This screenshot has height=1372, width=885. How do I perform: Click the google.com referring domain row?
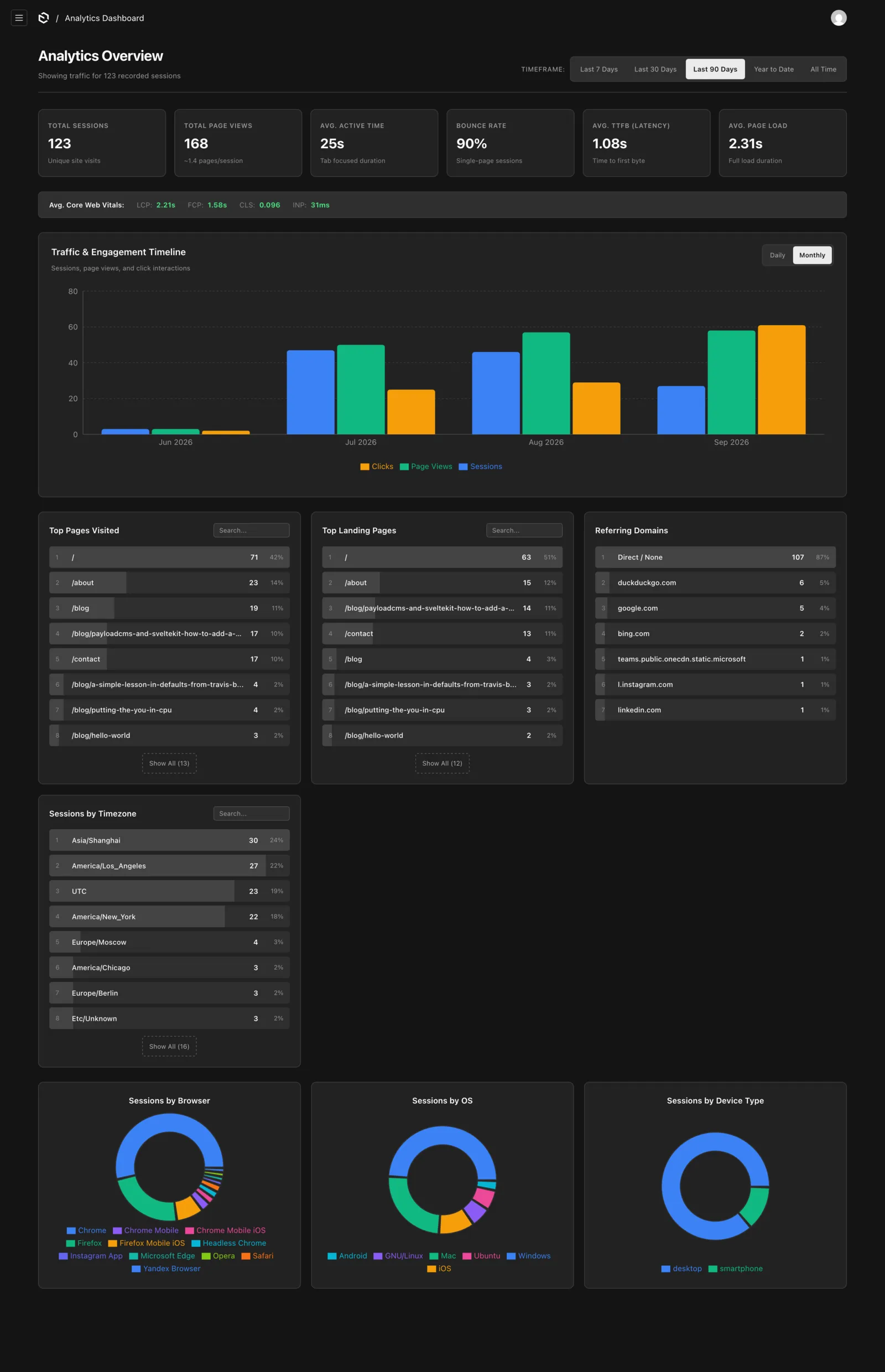coord(716,608)
